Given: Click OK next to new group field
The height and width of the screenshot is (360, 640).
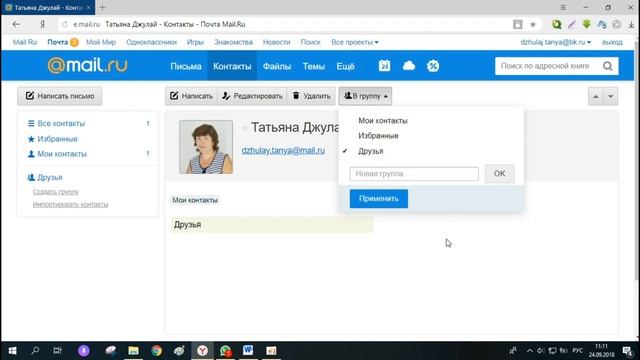Looking at the screenshot, I should click(x=500, y=173).
